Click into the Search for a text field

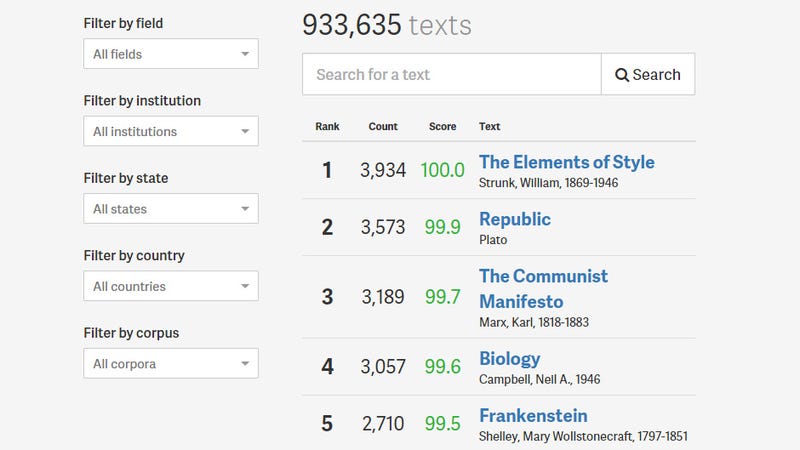click(x=452, y=74)
